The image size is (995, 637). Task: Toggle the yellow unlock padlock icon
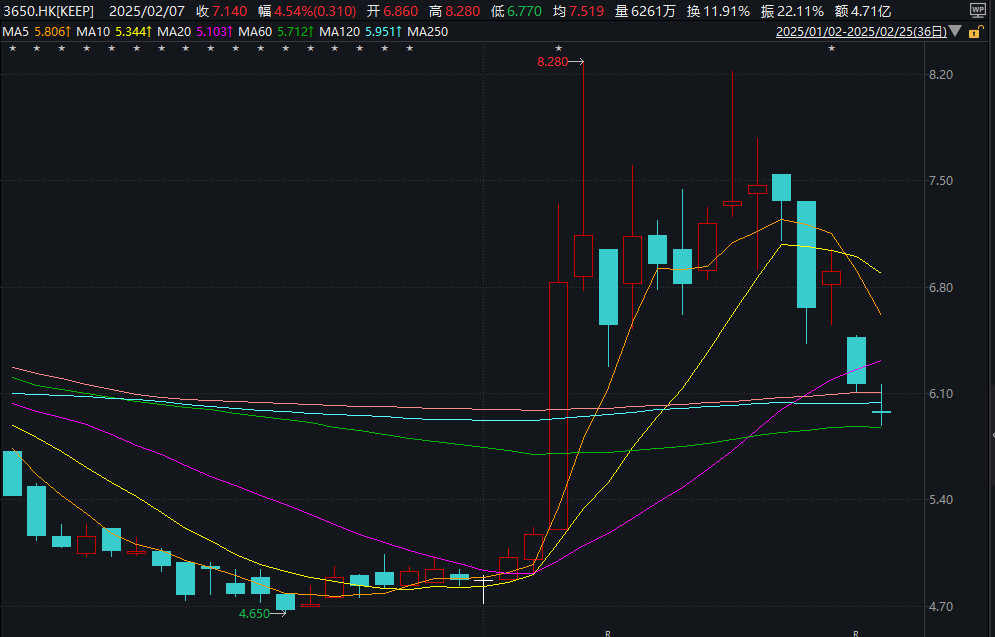pyautogui.click(x=975, y=32)
